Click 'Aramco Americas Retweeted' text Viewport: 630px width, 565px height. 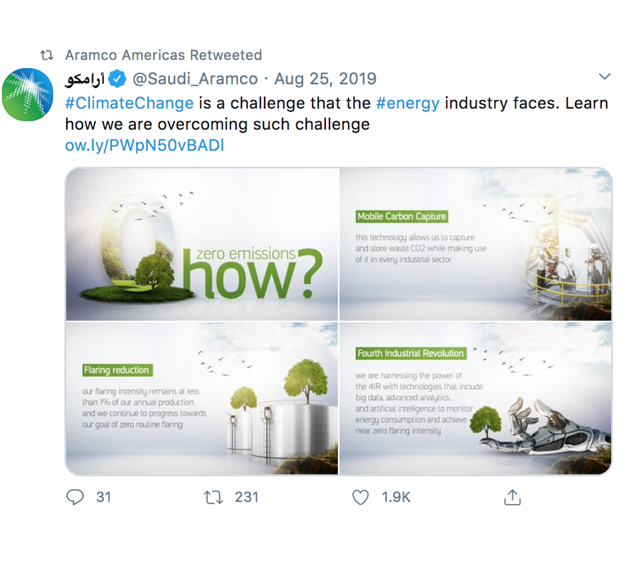point(163,55)
